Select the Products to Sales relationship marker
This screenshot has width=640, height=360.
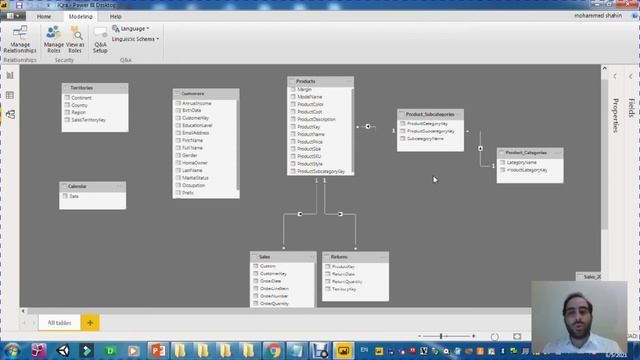tap(300, 214)
